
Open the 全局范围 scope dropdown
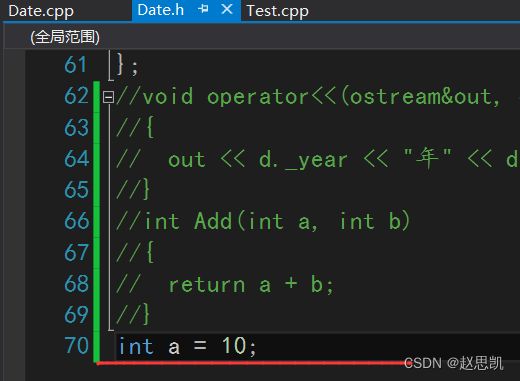click(x=65, y=37)
